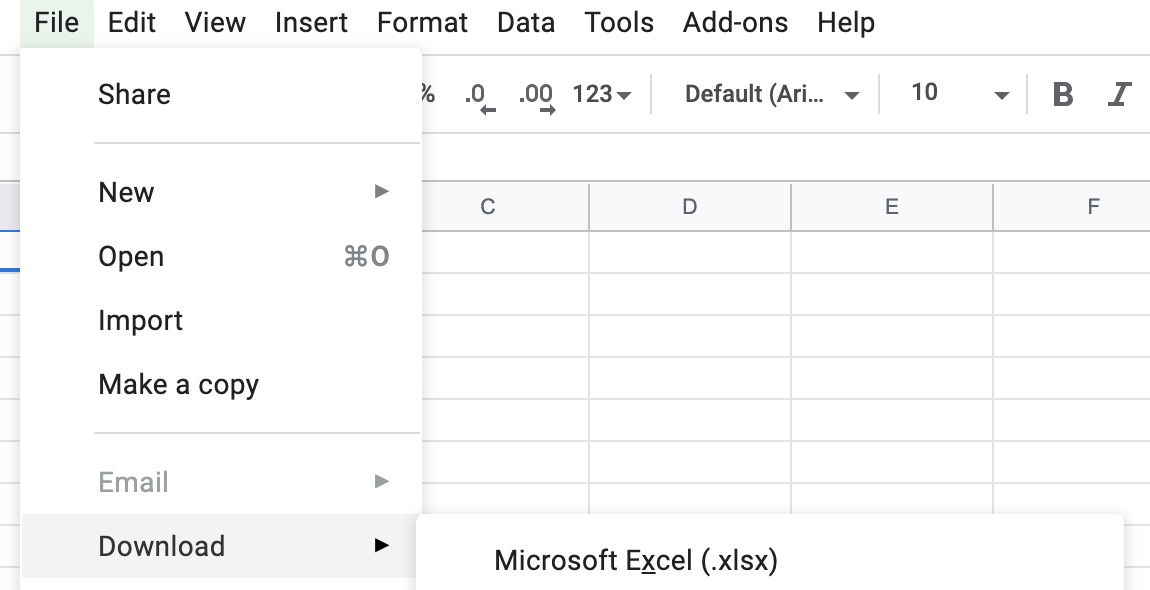This screenshot has height=590, width=1150.
Task: Open the Add-ons menu
Action: pos(735,23)
